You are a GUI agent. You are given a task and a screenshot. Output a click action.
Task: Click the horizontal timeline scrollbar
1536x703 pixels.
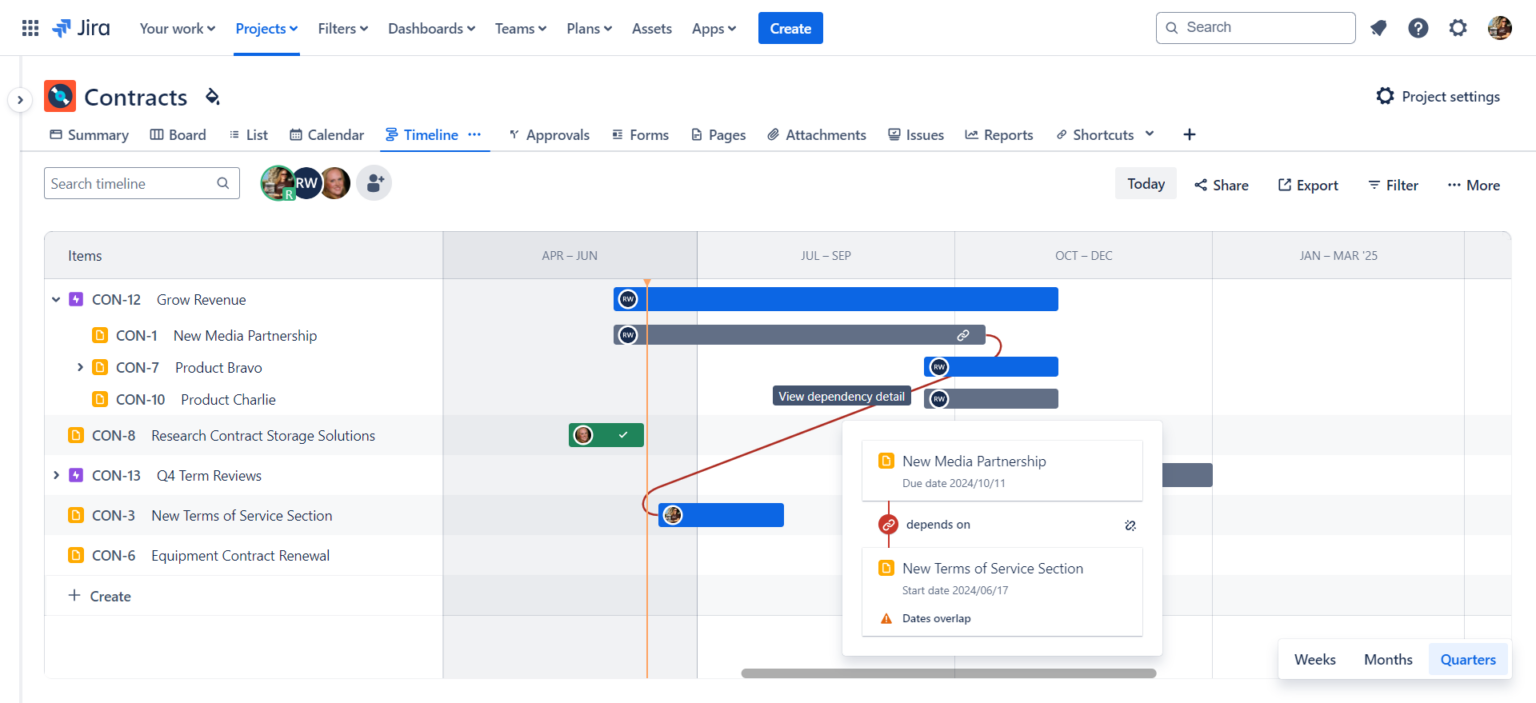point(948,673)
